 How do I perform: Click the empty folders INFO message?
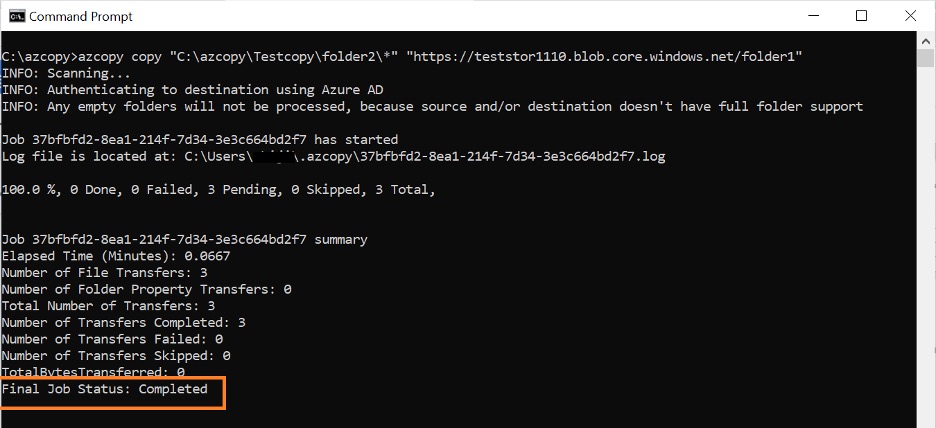pyautogui.click(x=432, y=106)
